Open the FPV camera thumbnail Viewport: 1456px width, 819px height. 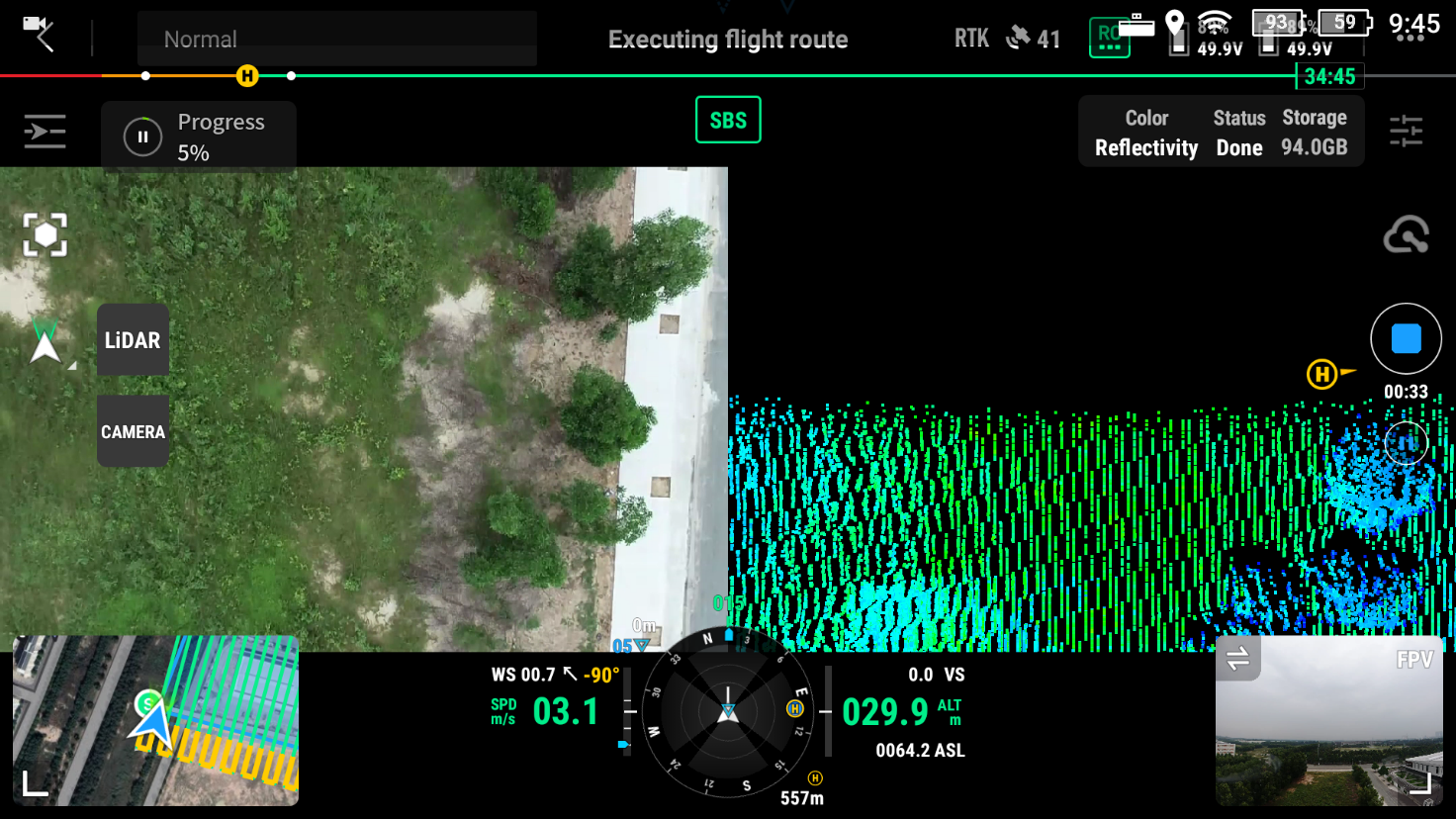(x=1328, y=721)
